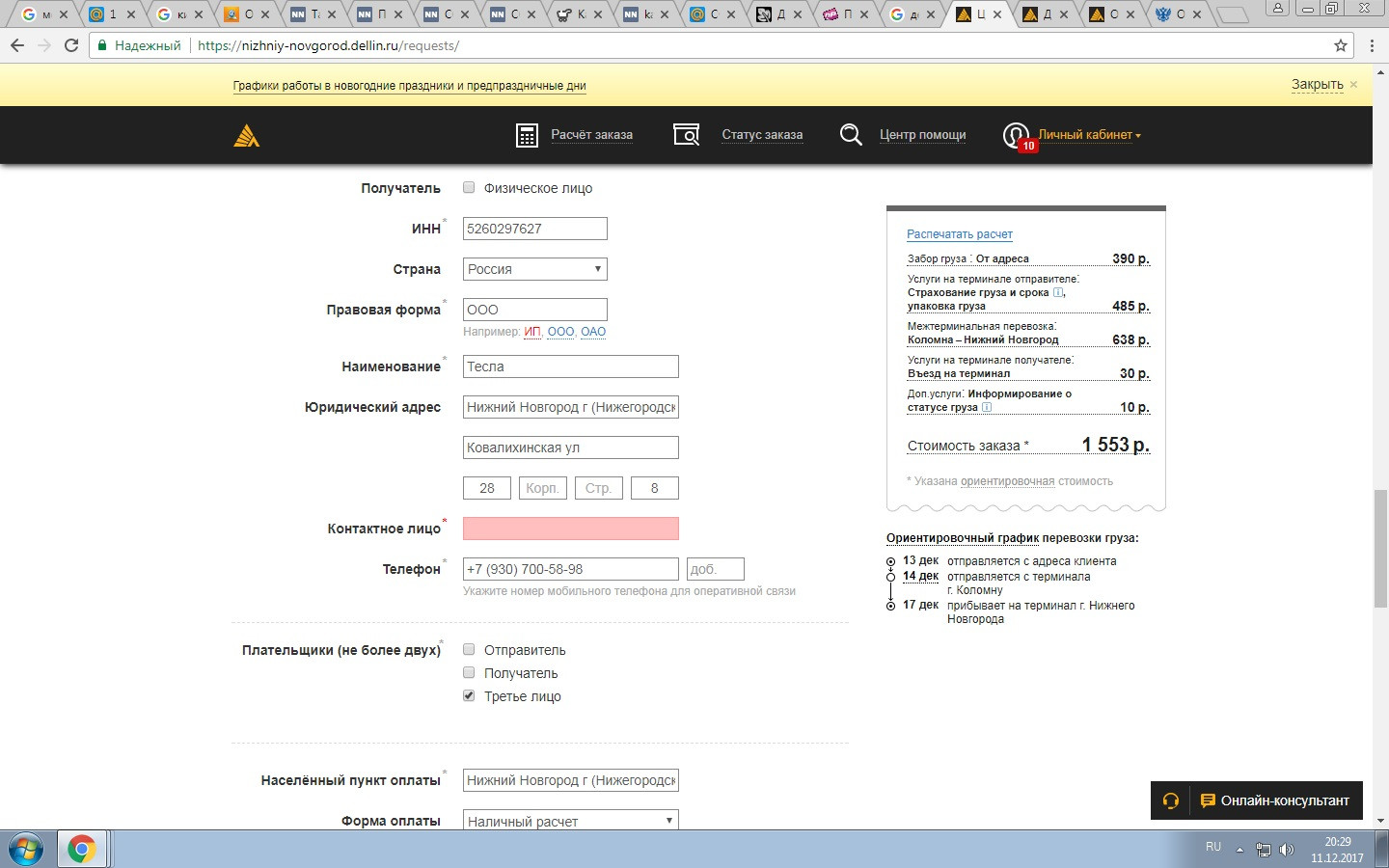This screenshot has height=868, width=1389.
Task: Open the Windows Start menu
Action: click(25, 850)
